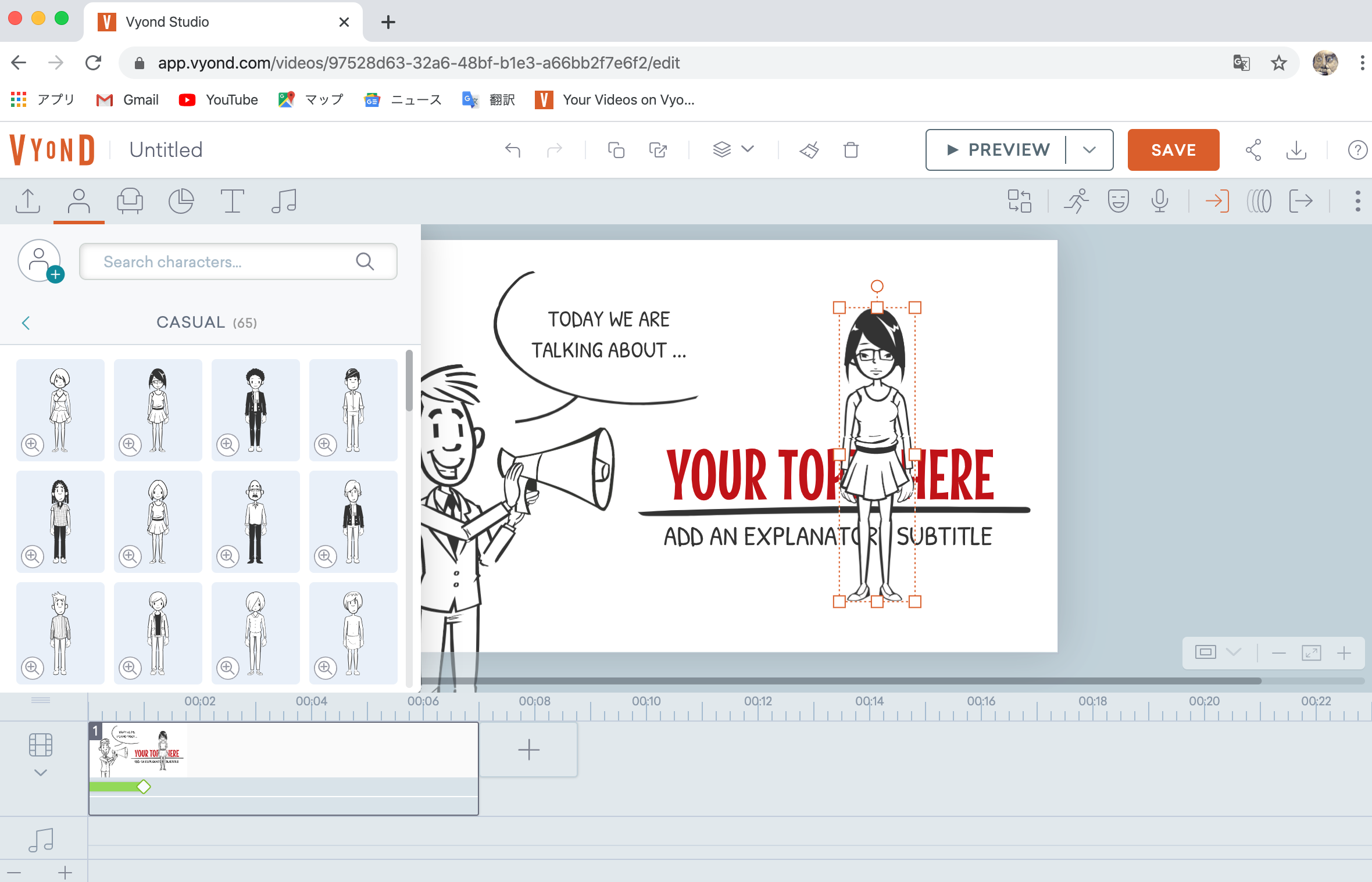
Task: Open the Props library tab
Action: click(130, 202)
